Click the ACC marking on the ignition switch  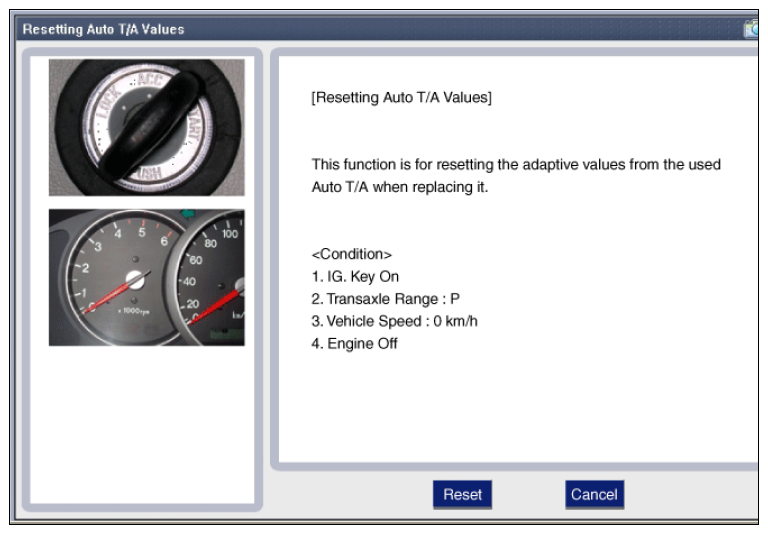coord(150,81)
